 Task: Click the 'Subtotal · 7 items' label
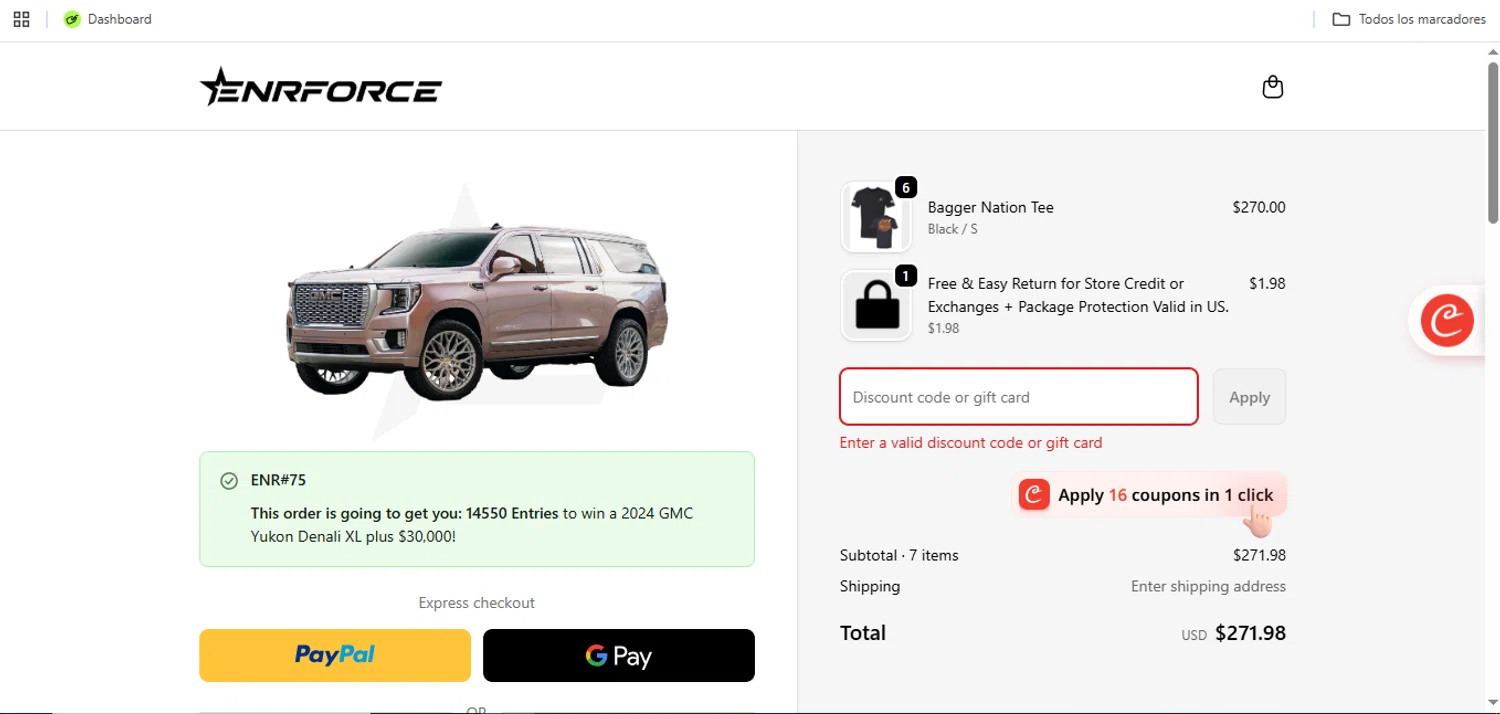(899, 555)
